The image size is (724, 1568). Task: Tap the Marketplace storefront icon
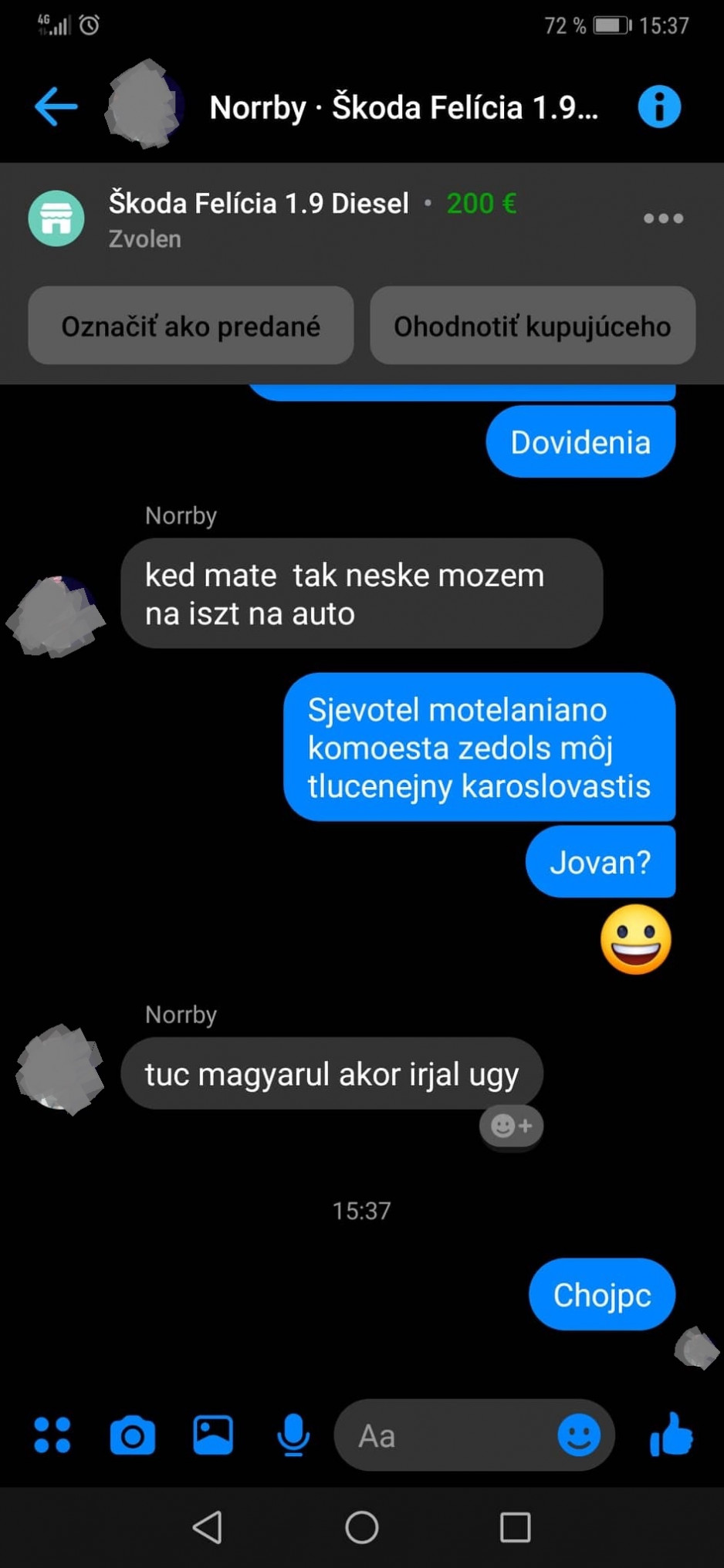click(x=56, y=218)
